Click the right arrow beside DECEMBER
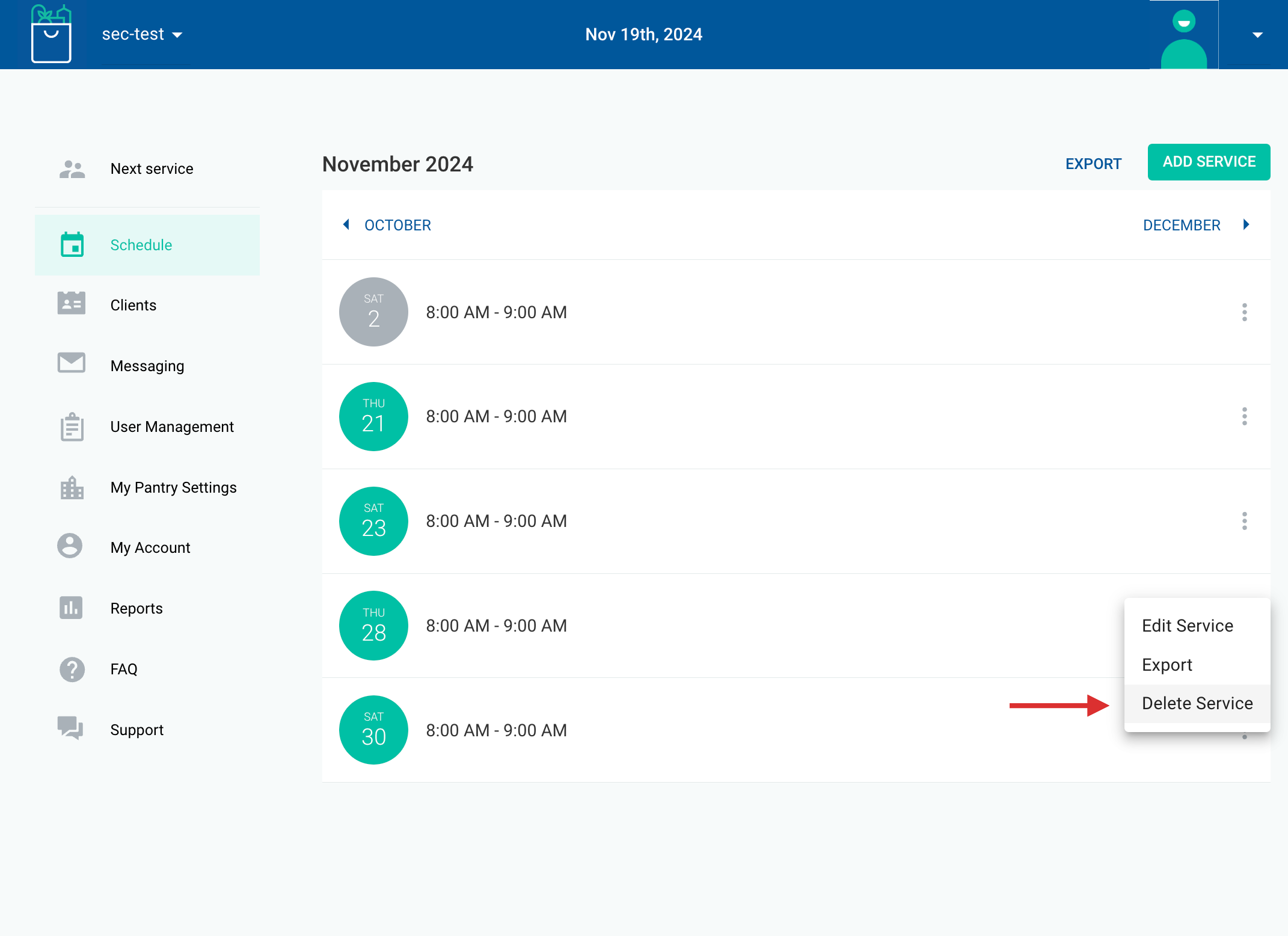Viewport: 1288px width, 936px height. click(1247, 224)
